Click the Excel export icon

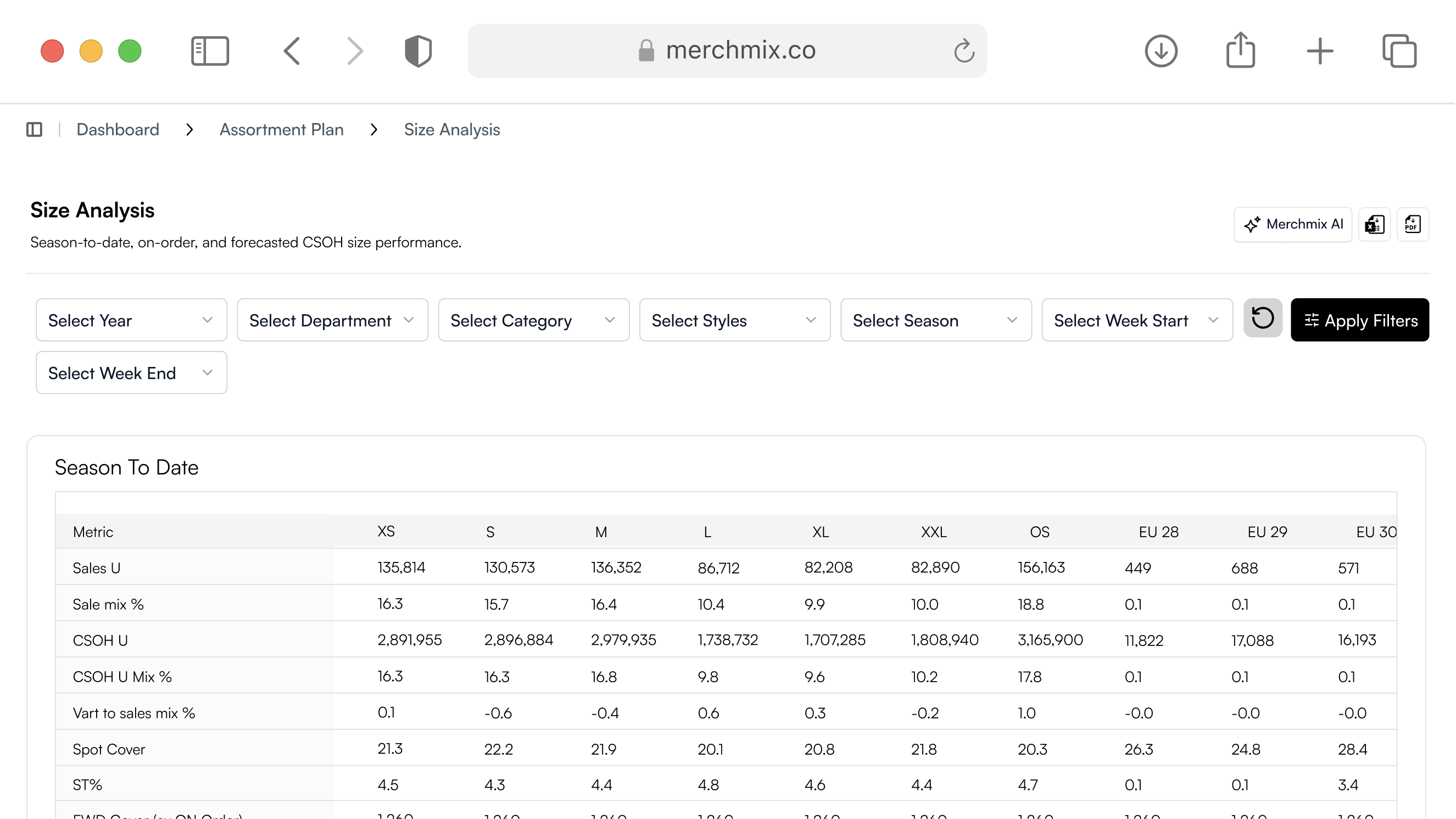point(1374,225)
